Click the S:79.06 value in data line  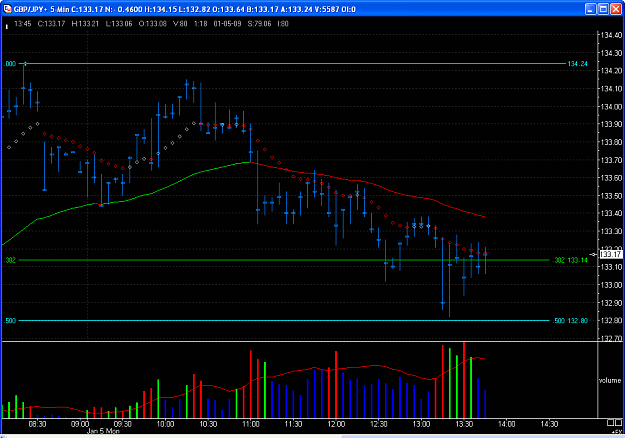(x=259, y=24)
